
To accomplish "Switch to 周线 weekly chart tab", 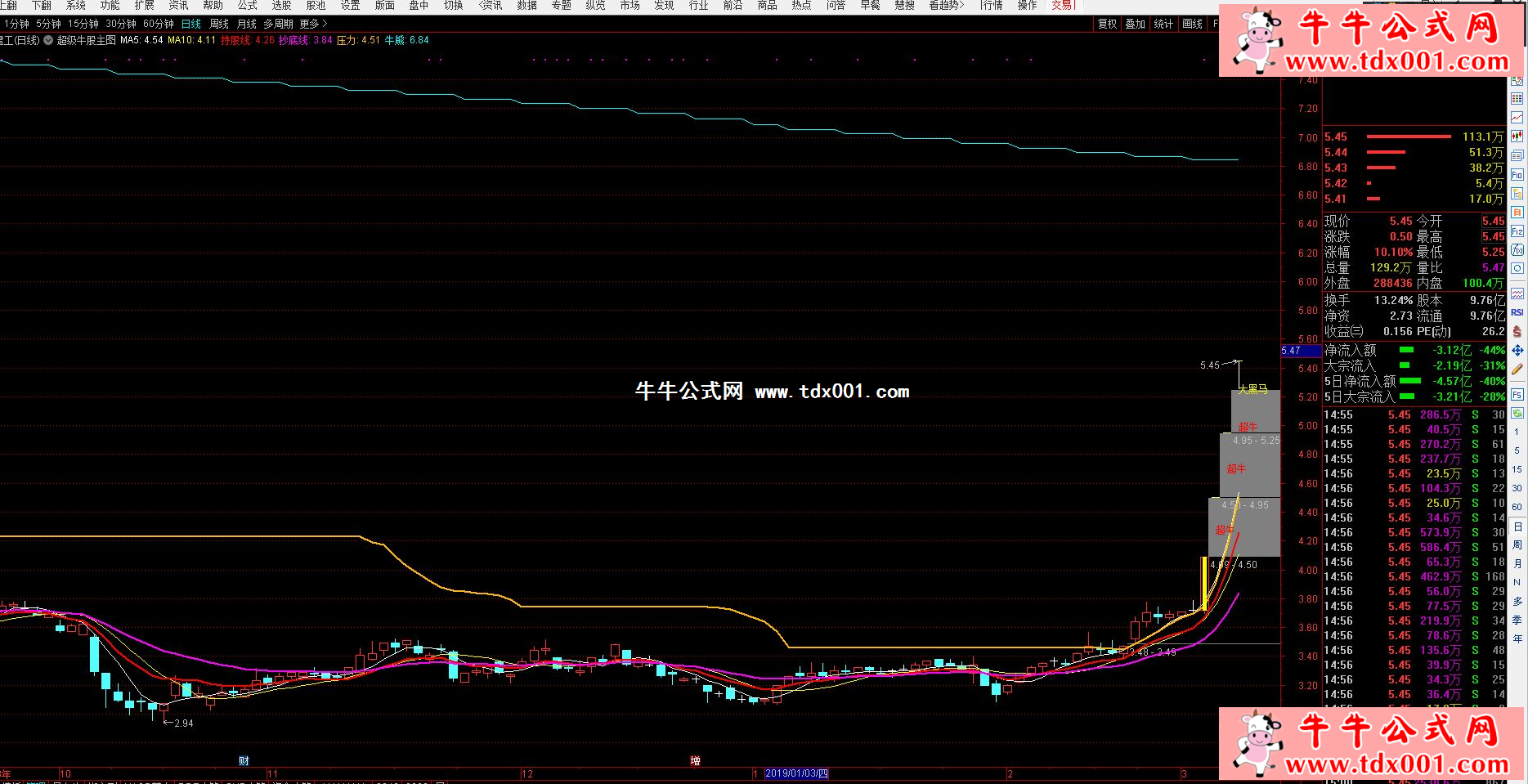I will pyautogui.click(x=219, y=24).
